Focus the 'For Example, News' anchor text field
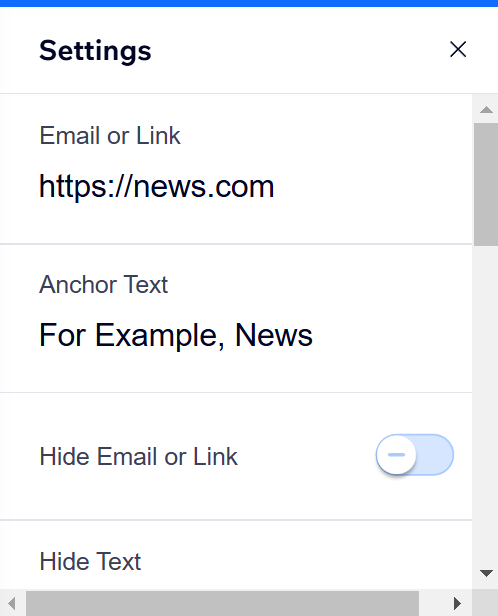The image size is (498, 616). [236, 335]
